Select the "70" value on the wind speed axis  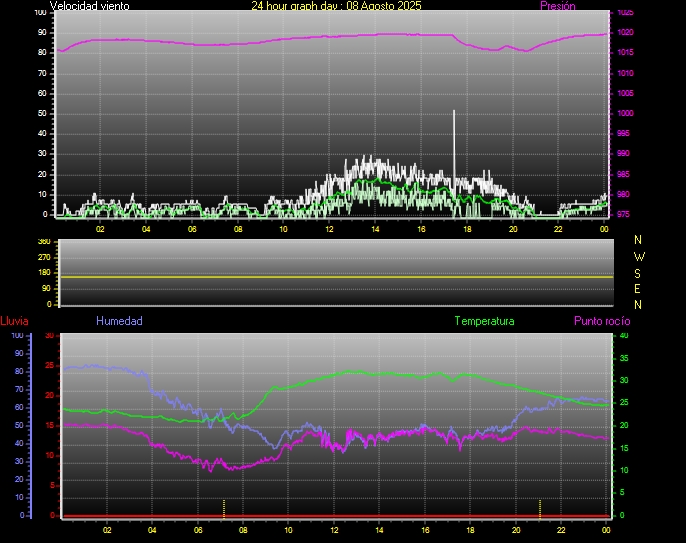(x=42, y=74)
